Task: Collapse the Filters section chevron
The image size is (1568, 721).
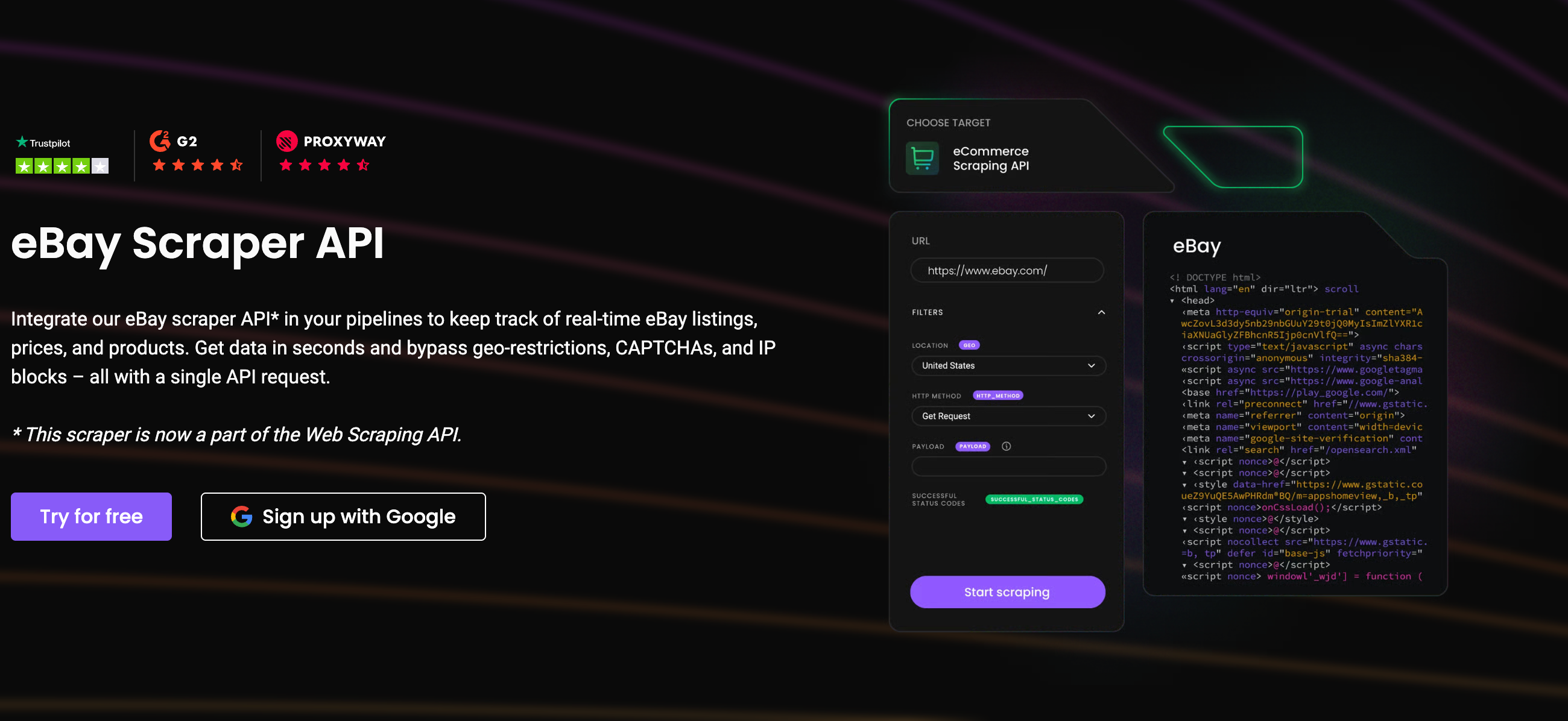Action: pyautogui.click(x=1101, y=312)
